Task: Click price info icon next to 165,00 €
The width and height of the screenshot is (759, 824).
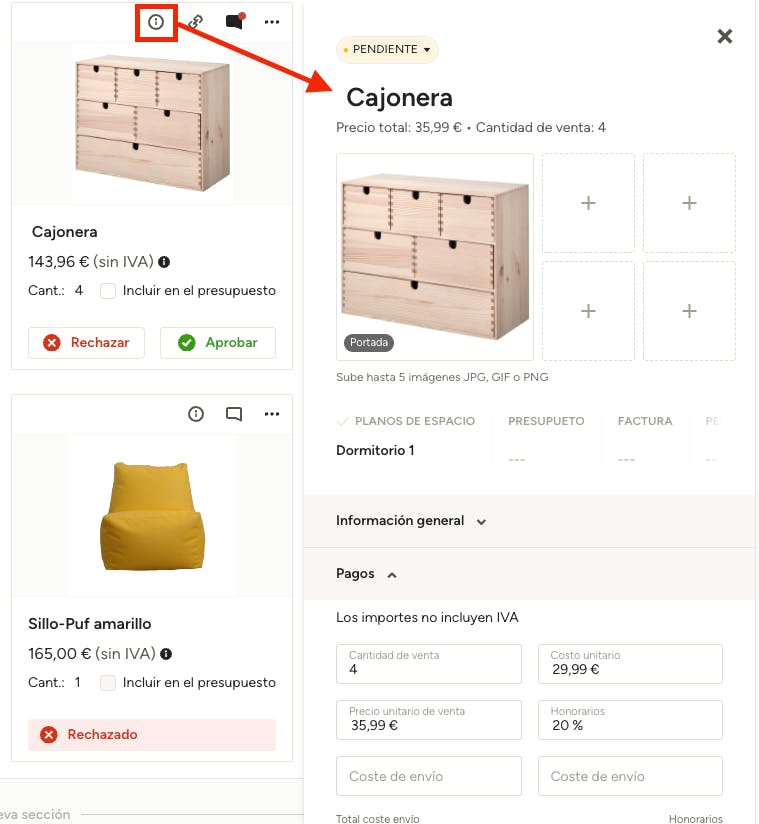Action: 166,654
